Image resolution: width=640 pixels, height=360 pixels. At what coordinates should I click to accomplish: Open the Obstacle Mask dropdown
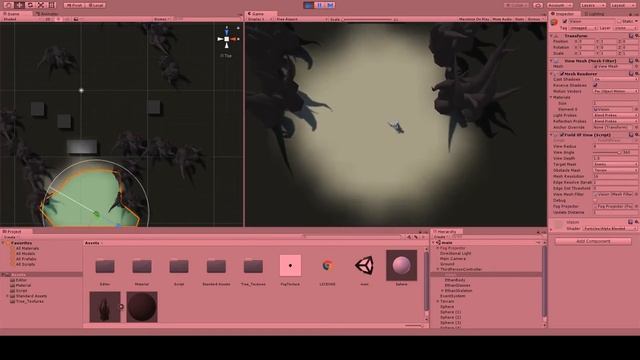point(615,170)
